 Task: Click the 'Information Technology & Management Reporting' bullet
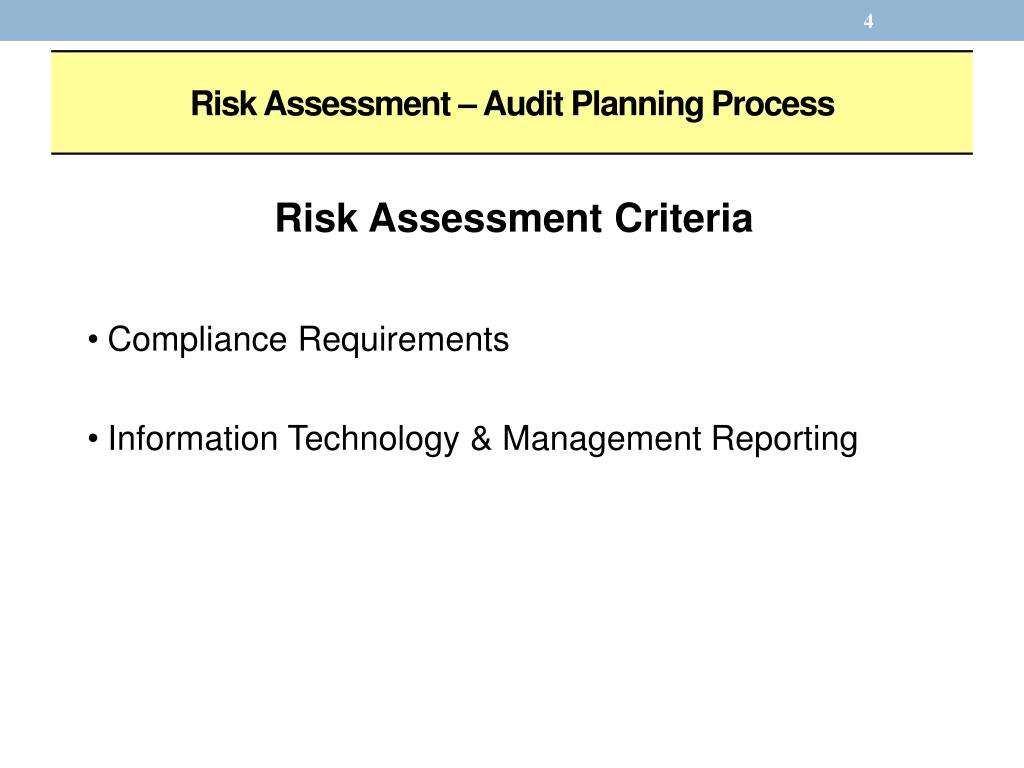(482, 439)
